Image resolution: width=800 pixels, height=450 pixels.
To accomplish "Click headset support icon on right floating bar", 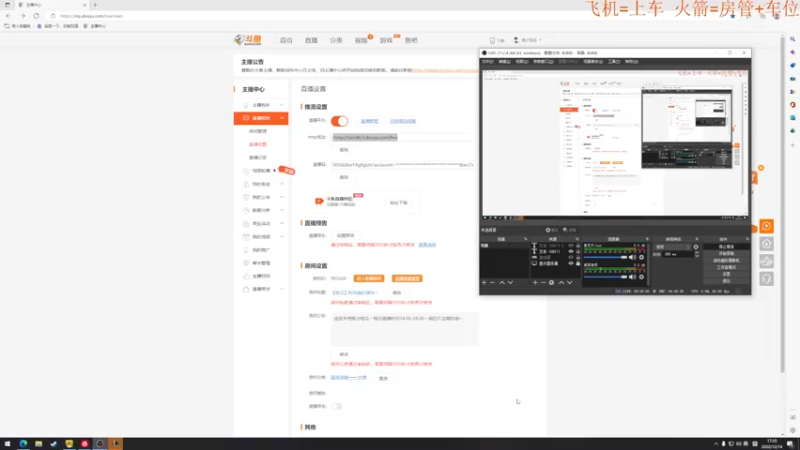I will (x=766, y=279).
